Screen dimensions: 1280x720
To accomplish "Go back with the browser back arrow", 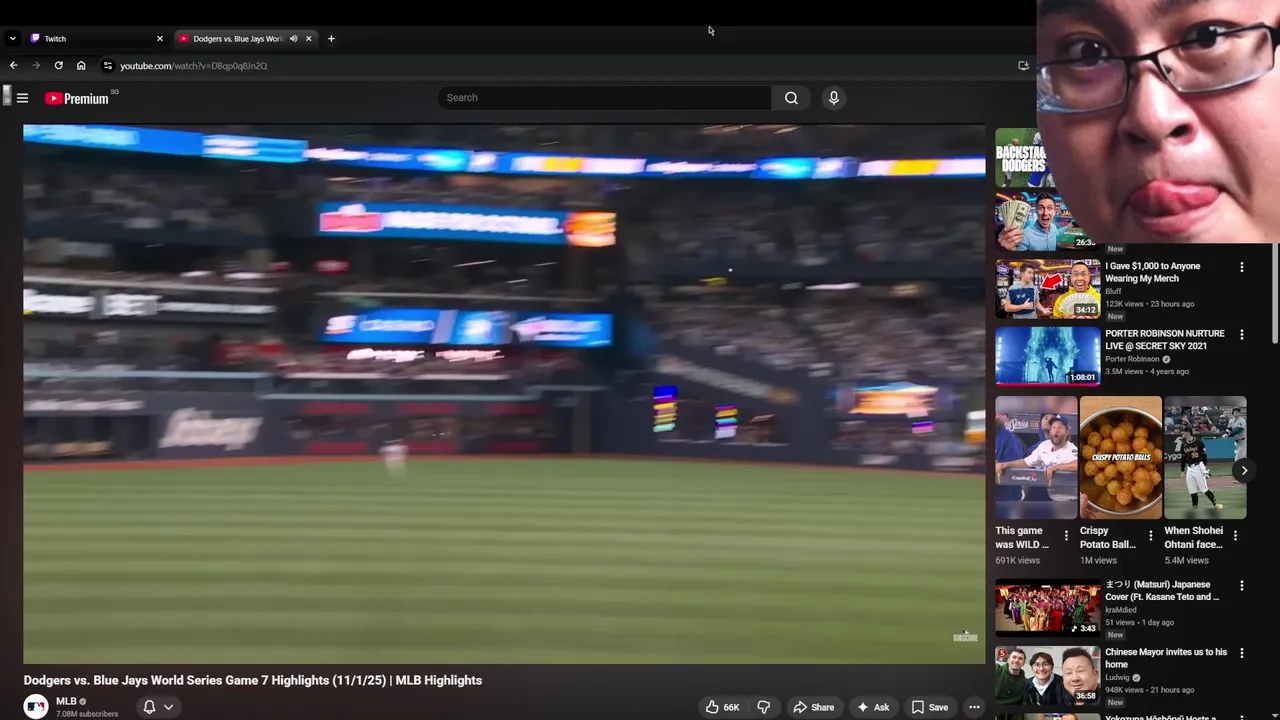I will point(13,66).
